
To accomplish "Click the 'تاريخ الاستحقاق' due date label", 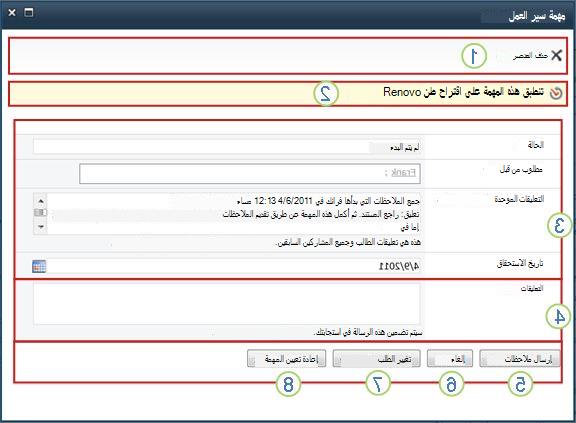I will click(520, 264).
